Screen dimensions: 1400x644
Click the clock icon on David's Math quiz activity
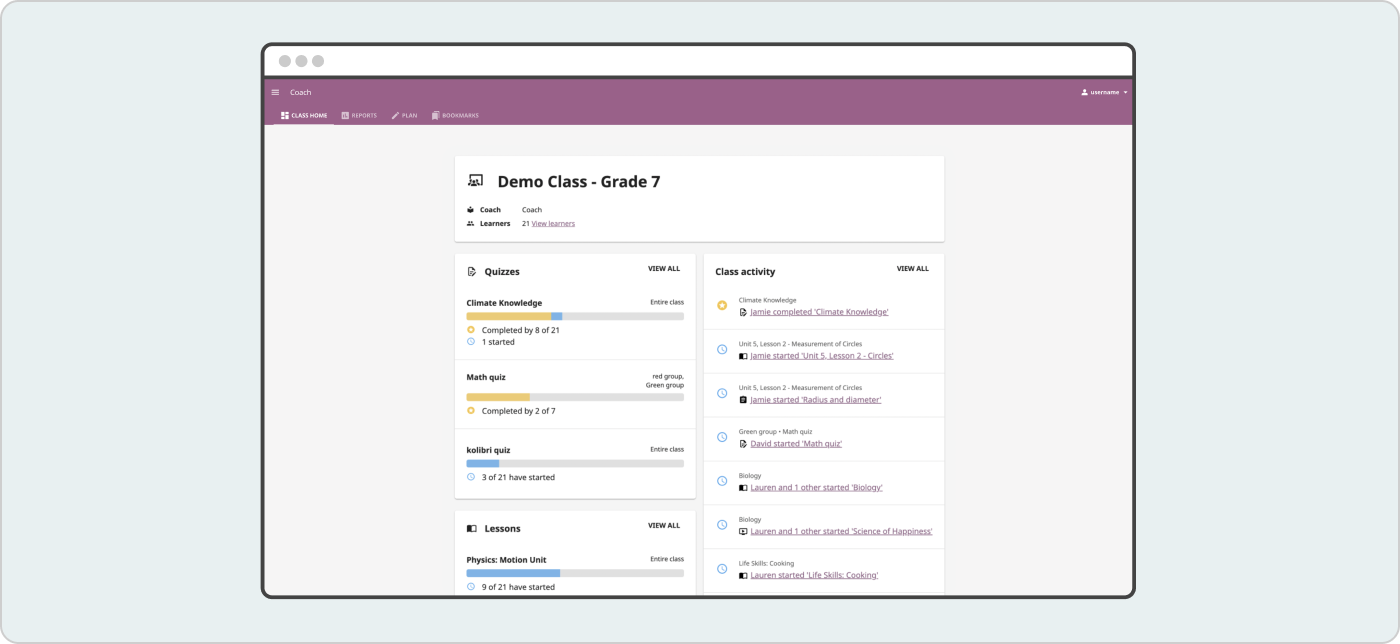722,437
